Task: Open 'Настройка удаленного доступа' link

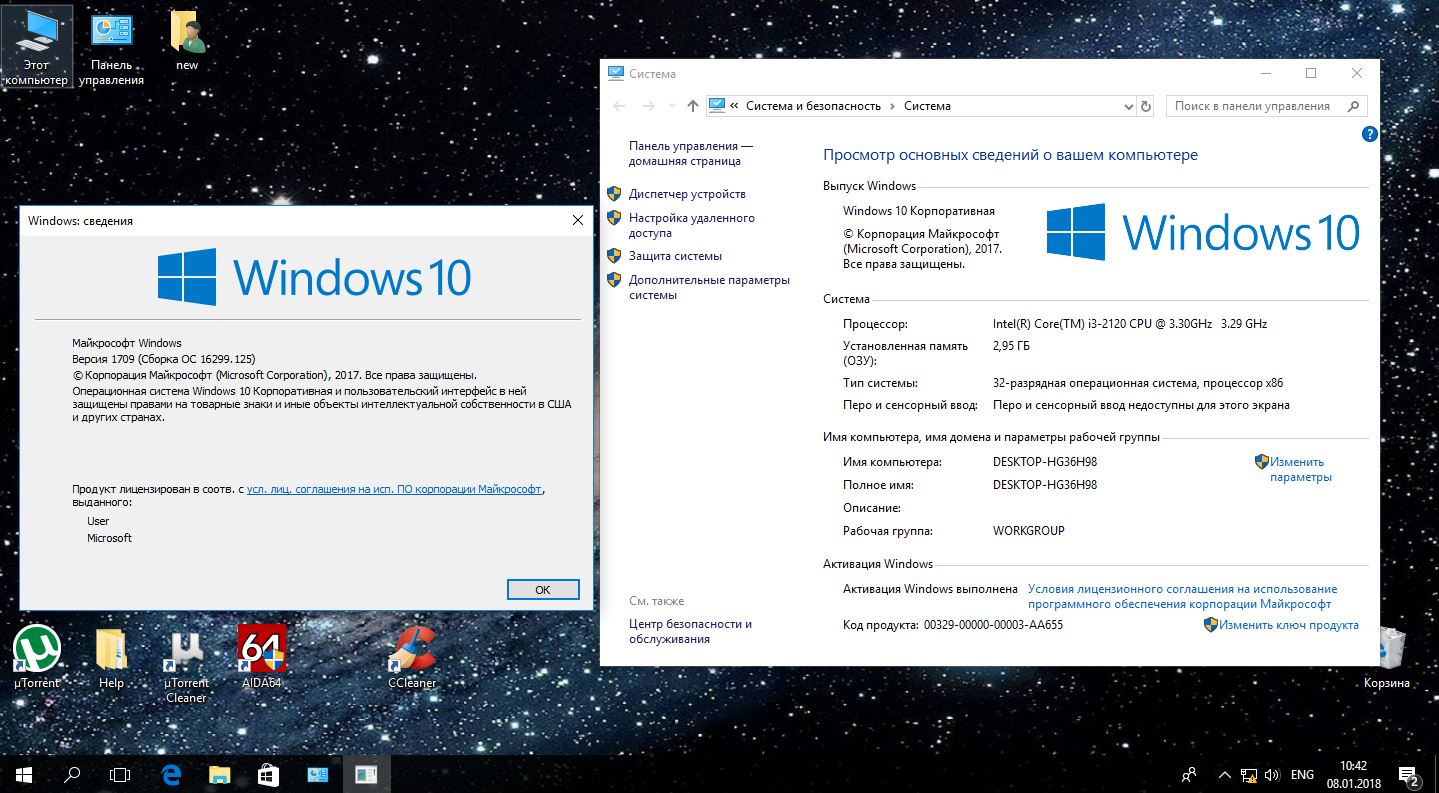Action: coord(692,225)
